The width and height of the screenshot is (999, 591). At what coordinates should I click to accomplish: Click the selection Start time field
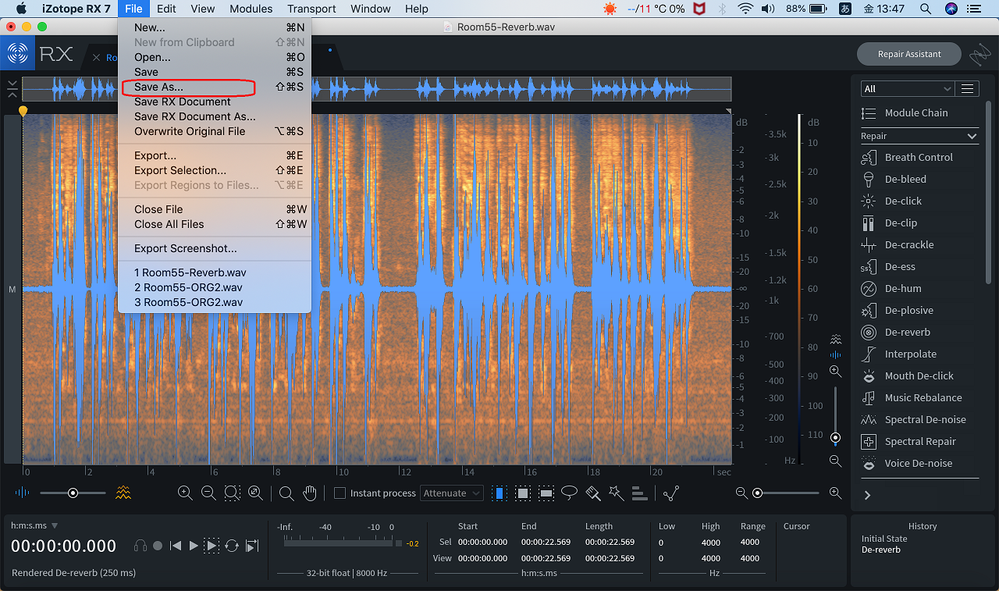[483, 543]
